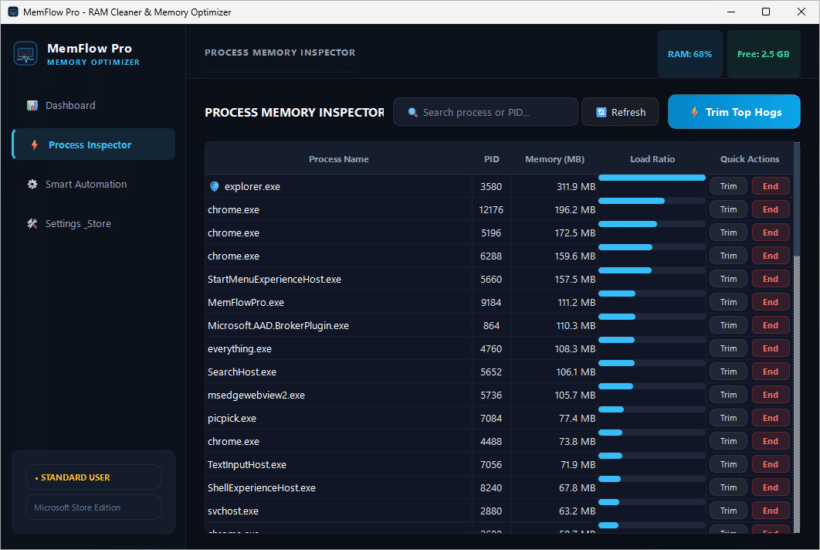This screenshot has height=550, width=820.
Task: End SearchHost.exe process
Action: click(770, 372)
